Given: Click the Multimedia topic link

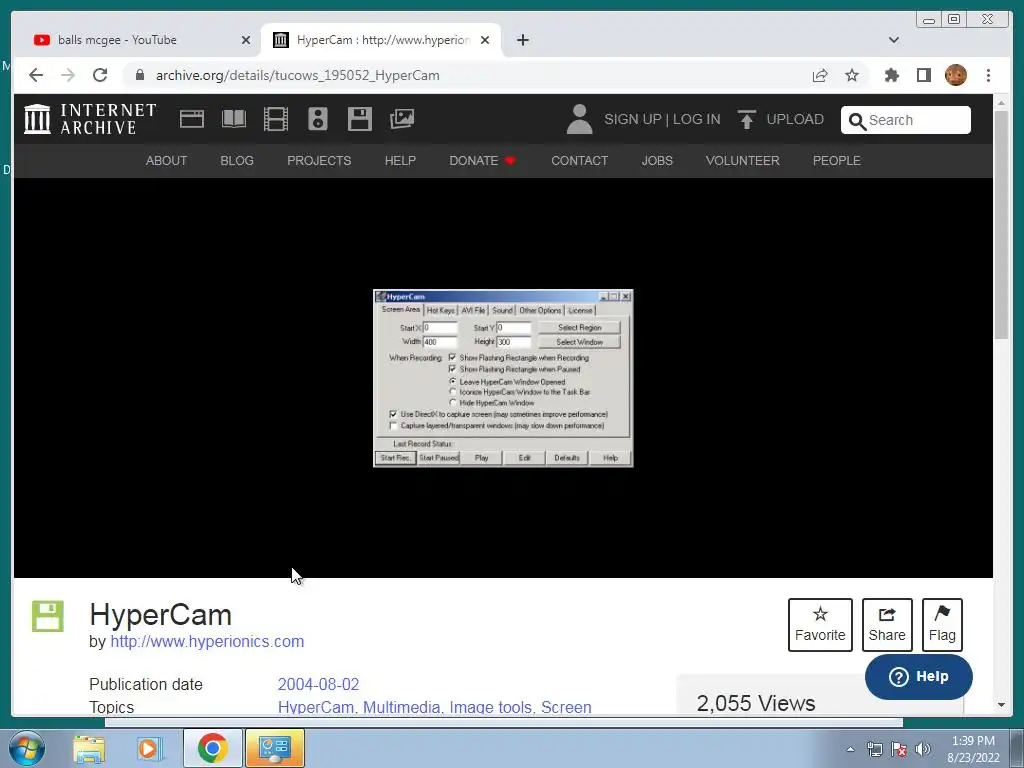Looking at the screenshot, I should [x=401, y=707].
